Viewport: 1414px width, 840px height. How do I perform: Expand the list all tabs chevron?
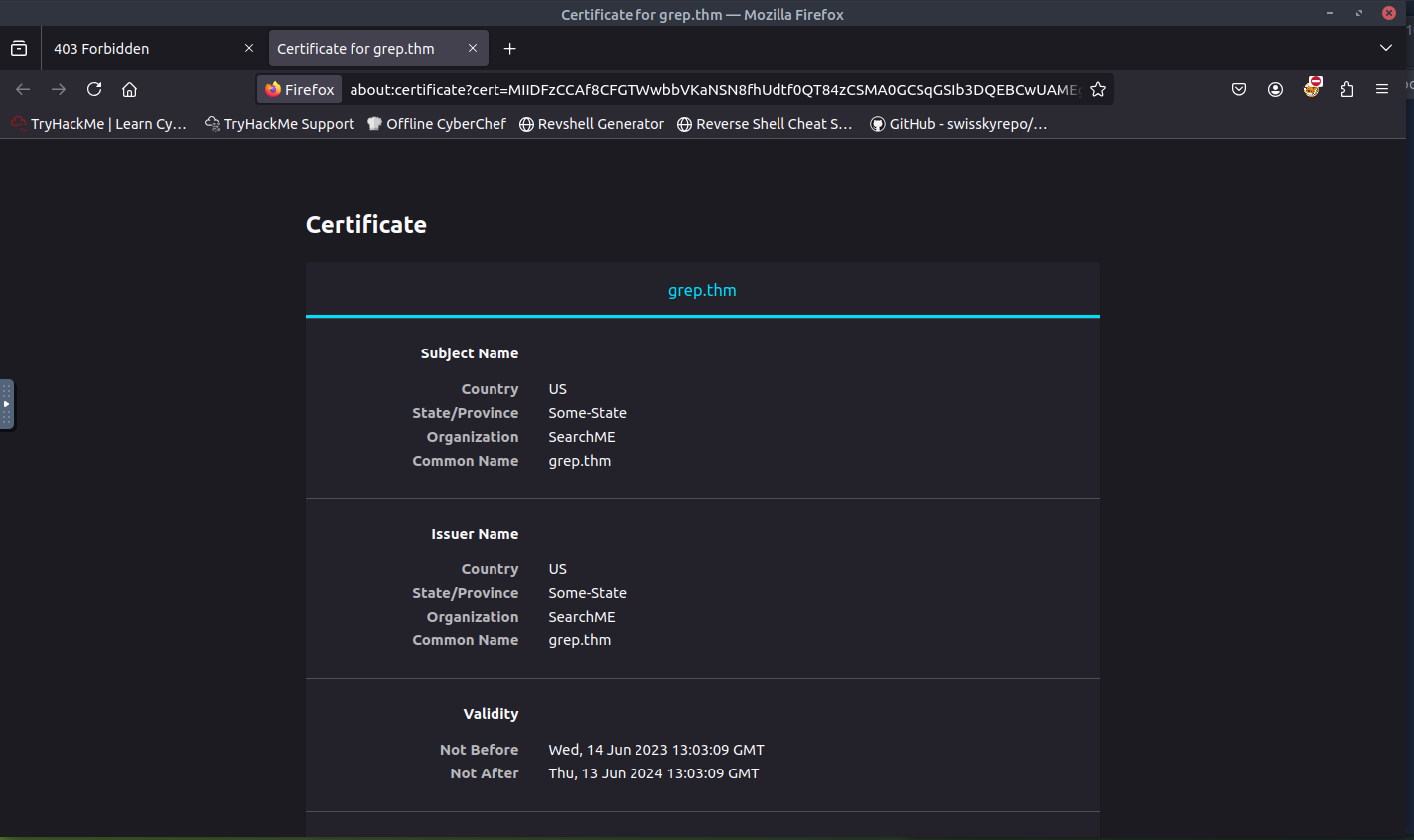[x=1386, y=48]
